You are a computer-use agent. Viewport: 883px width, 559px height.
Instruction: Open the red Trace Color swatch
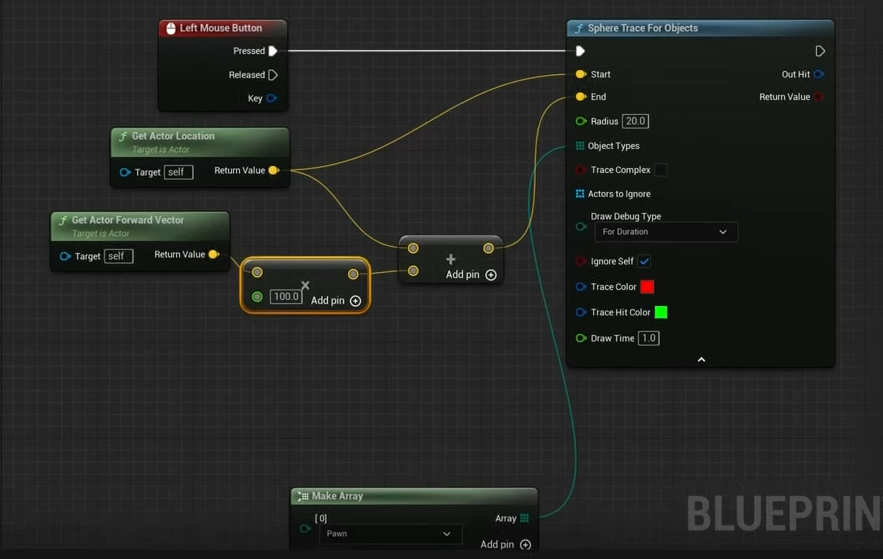click(647, 287)
